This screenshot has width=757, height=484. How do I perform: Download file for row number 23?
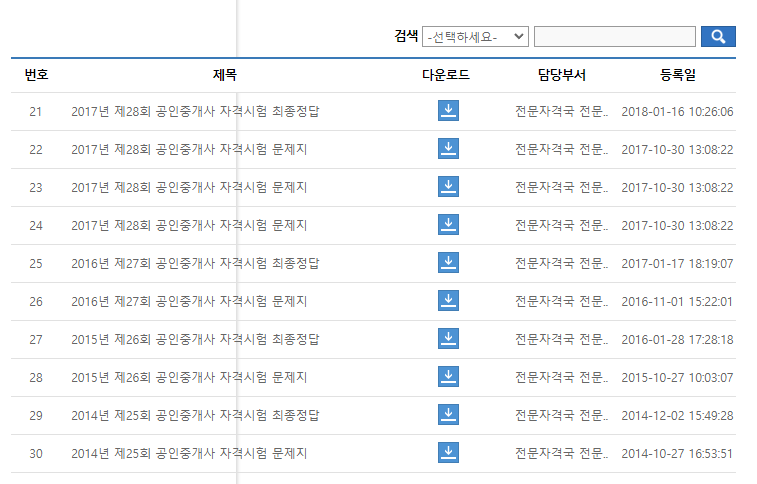448,187
